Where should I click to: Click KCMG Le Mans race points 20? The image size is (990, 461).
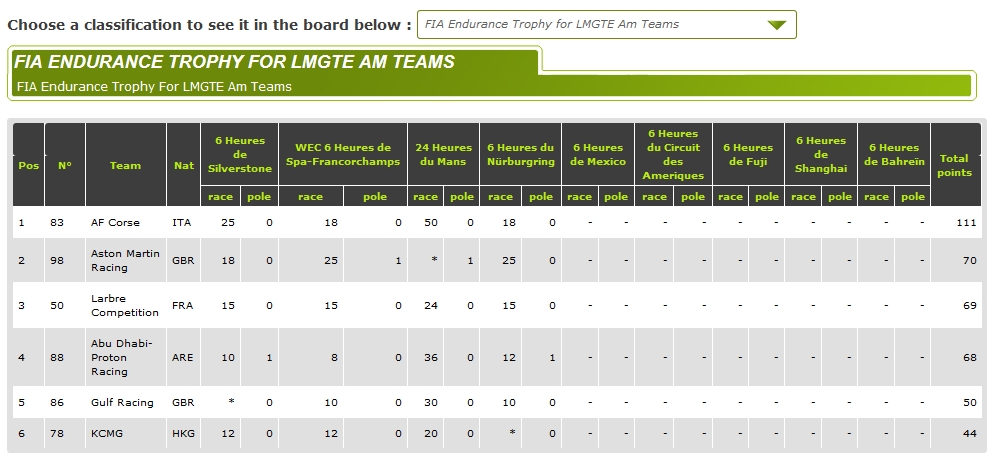point(431,433)
